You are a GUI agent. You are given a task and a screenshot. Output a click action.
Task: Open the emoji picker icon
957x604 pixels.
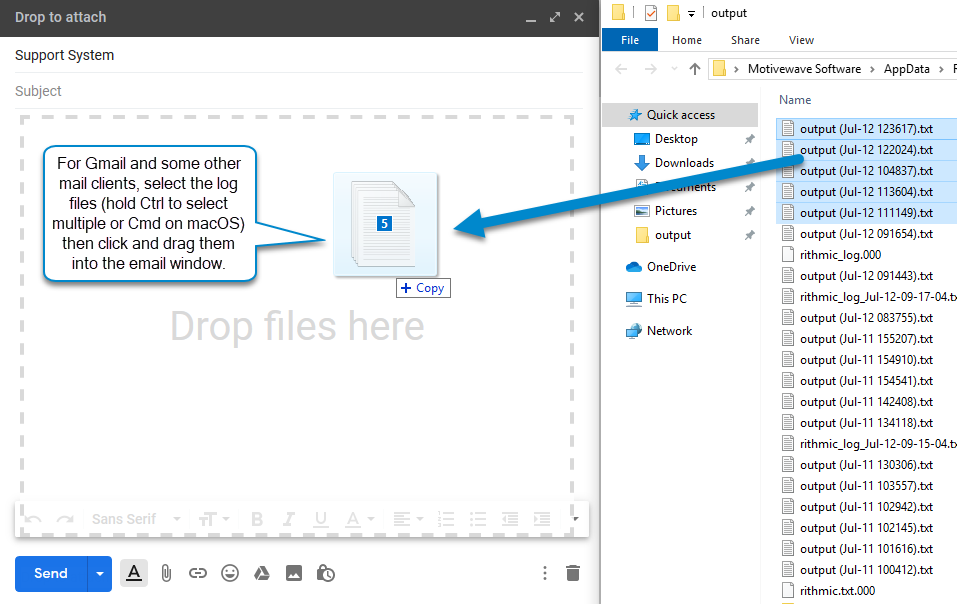click(230, 573)
